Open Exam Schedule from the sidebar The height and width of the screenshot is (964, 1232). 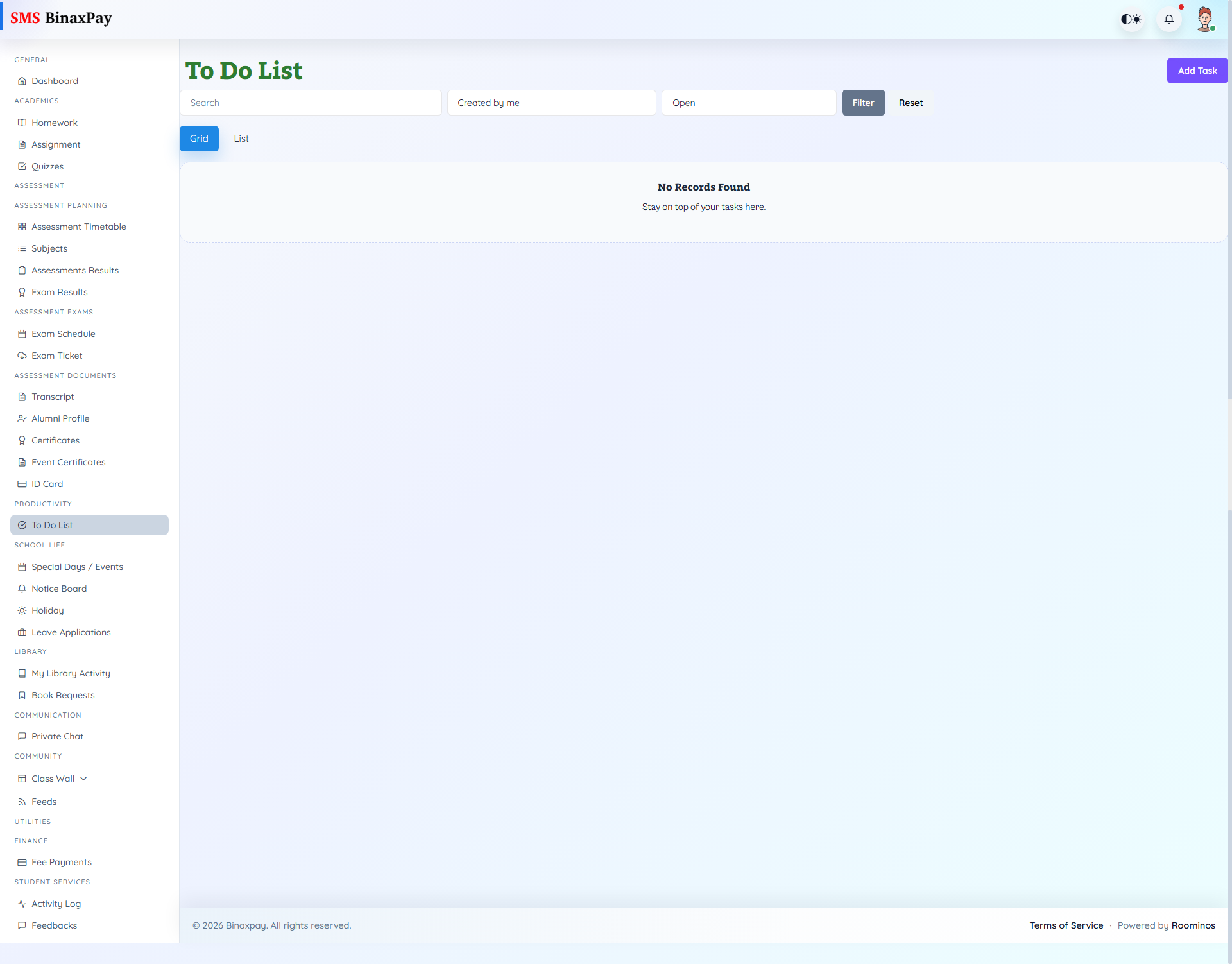tap(63, 334)
